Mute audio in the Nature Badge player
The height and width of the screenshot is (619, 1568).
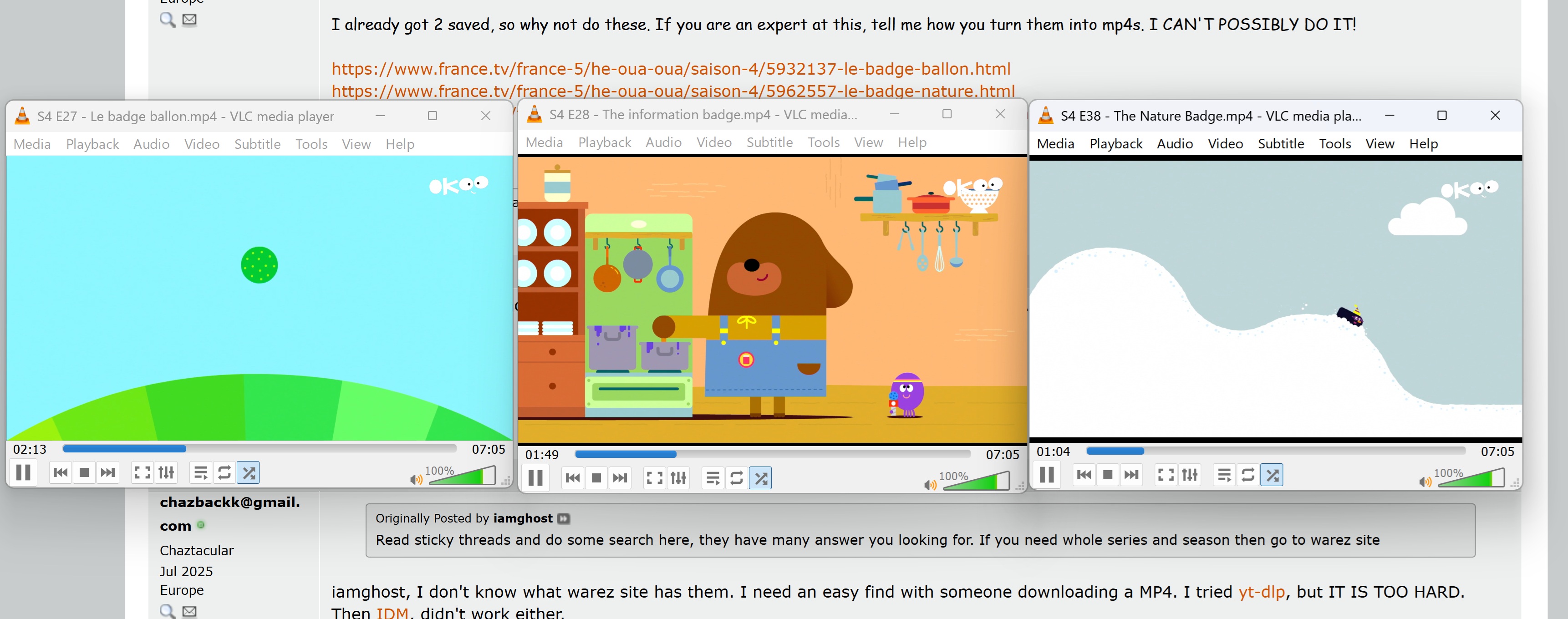point(1424,482)
